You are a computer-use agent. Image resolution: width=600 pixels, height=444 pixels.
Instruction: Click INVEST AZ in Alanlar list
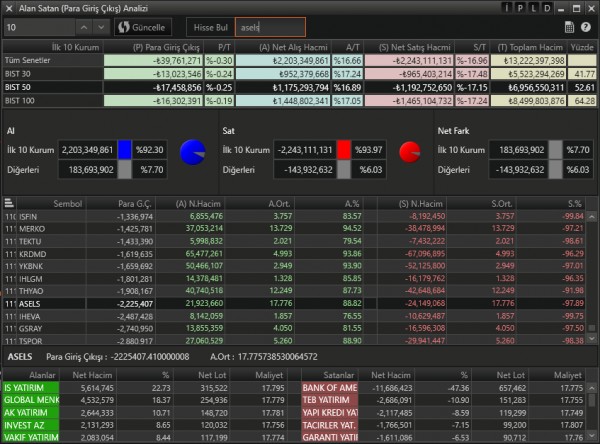pos(31,425)
